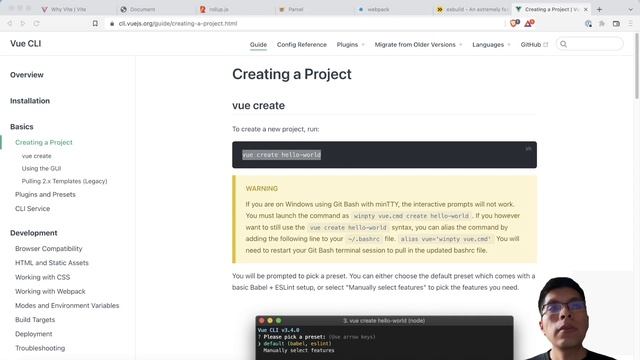Switch to the Document tab

tap(138, 9)
